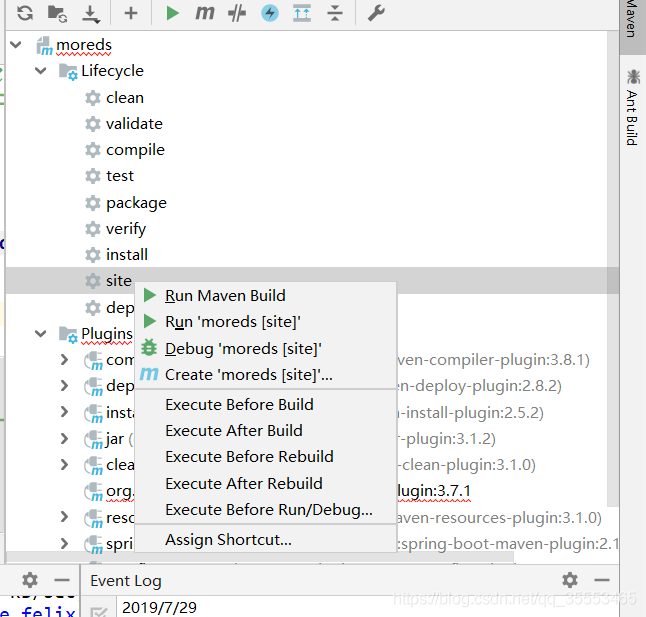Expand the resources plugin node
Viewport: 646px width, 617px height.
(64, 517)
